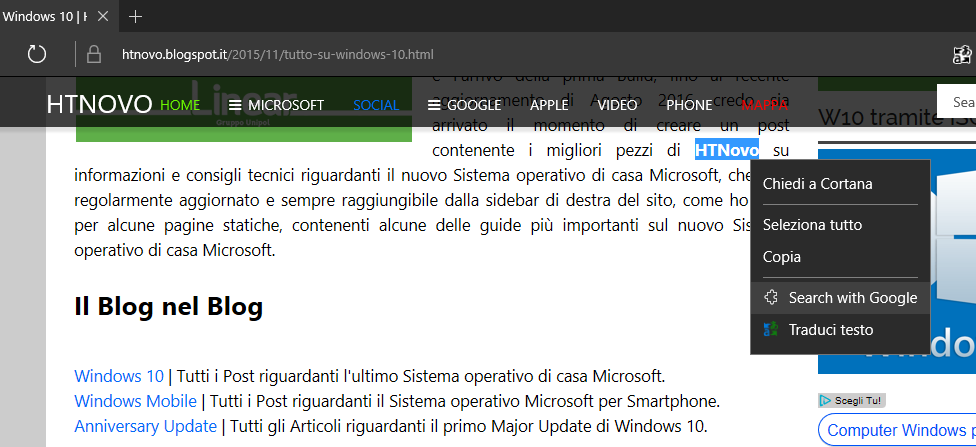Open the GOOGLE nav menu
This screenshot has width=976, height=447.
coord(464,105)
